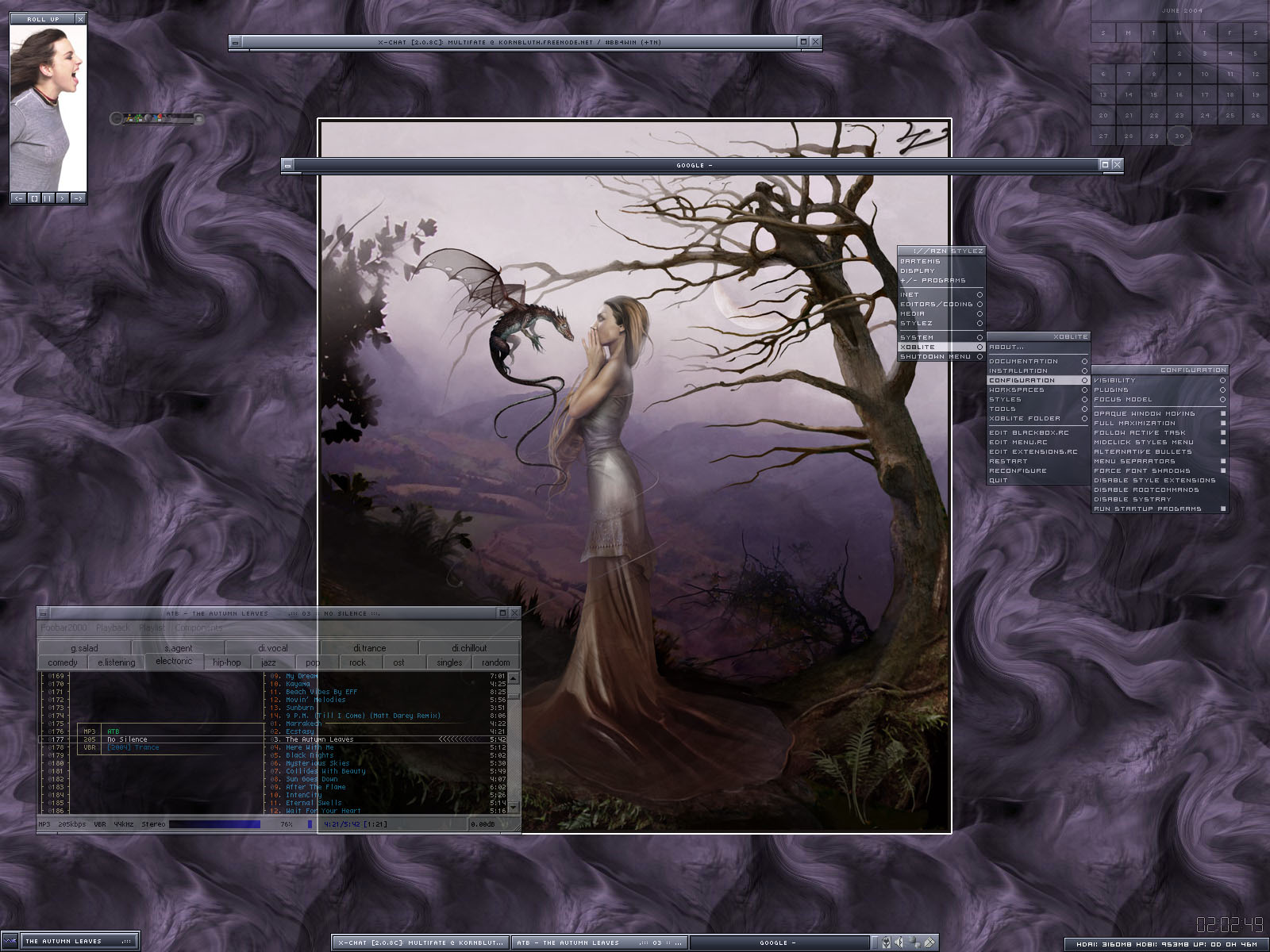Go to previous image in Roll Up viewer
The width and height of the screenshot is (1270, 952).
(19, 198)
